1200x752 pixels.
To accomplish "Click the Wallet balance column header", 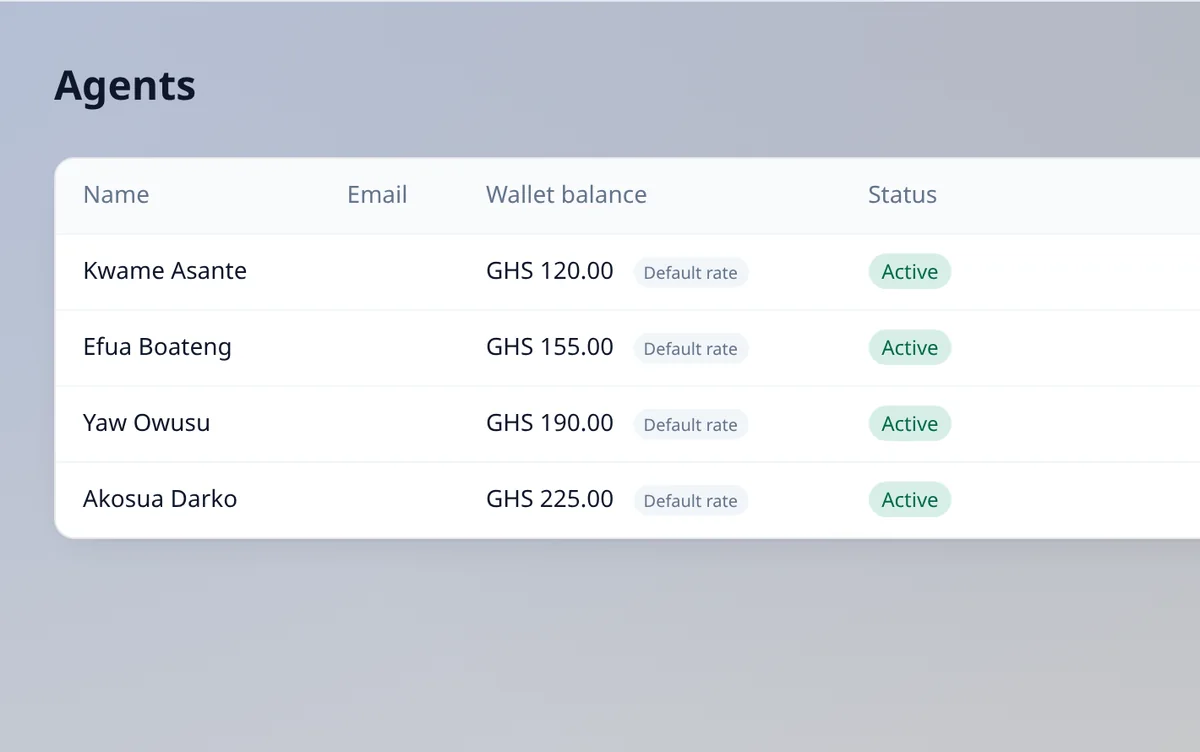I will [566, 195].
